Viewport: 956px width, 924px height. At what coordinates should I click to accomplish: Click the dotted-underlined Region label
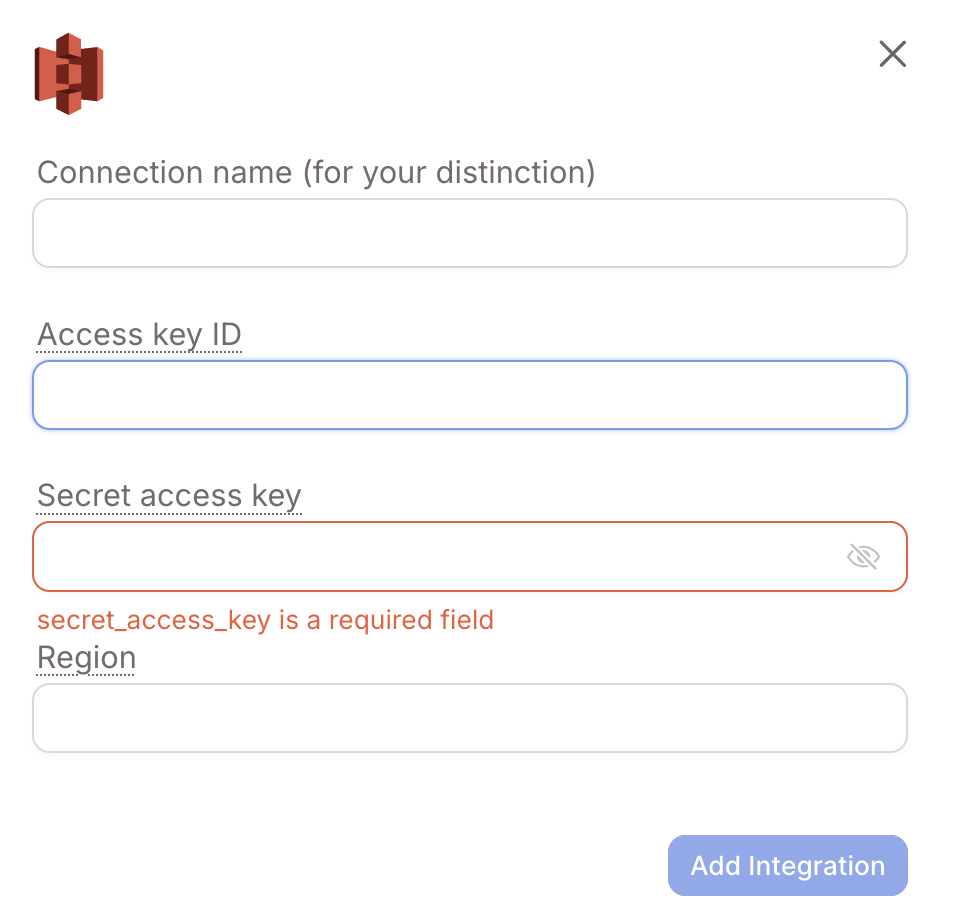[87, 658]
